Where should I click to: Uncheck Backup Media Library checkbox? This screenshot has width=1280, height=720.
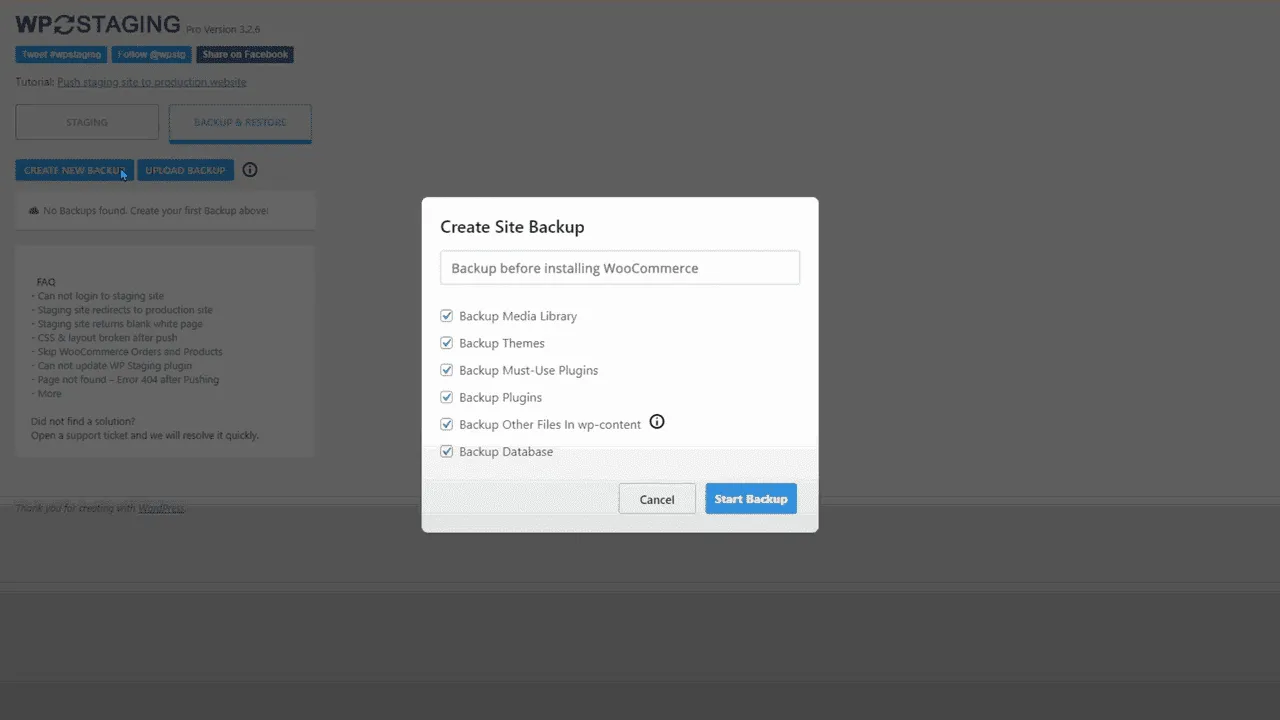(x=447, y=316)
